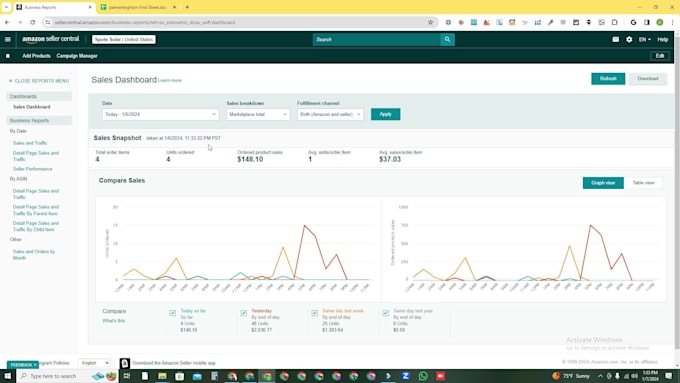Toggle the Same day last year checkbox
Image resolution: width=680 pixels, height=383 pixels.
point(386,313)
